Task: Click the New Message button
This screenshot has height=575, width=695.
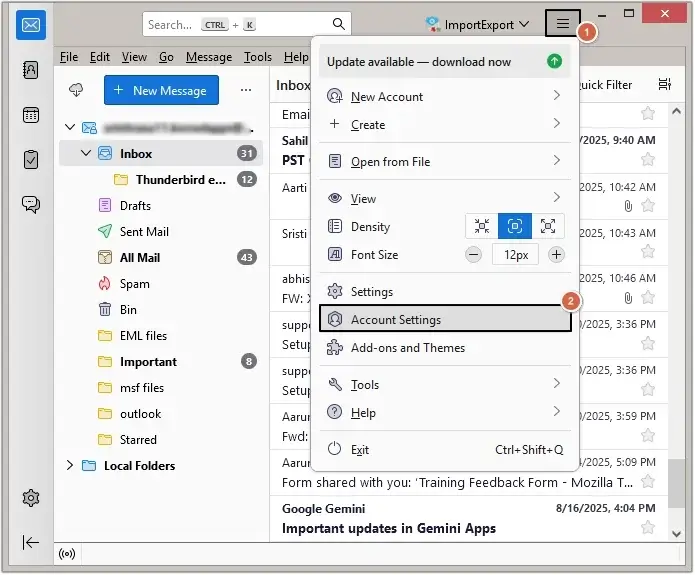Action: (161, 90)
